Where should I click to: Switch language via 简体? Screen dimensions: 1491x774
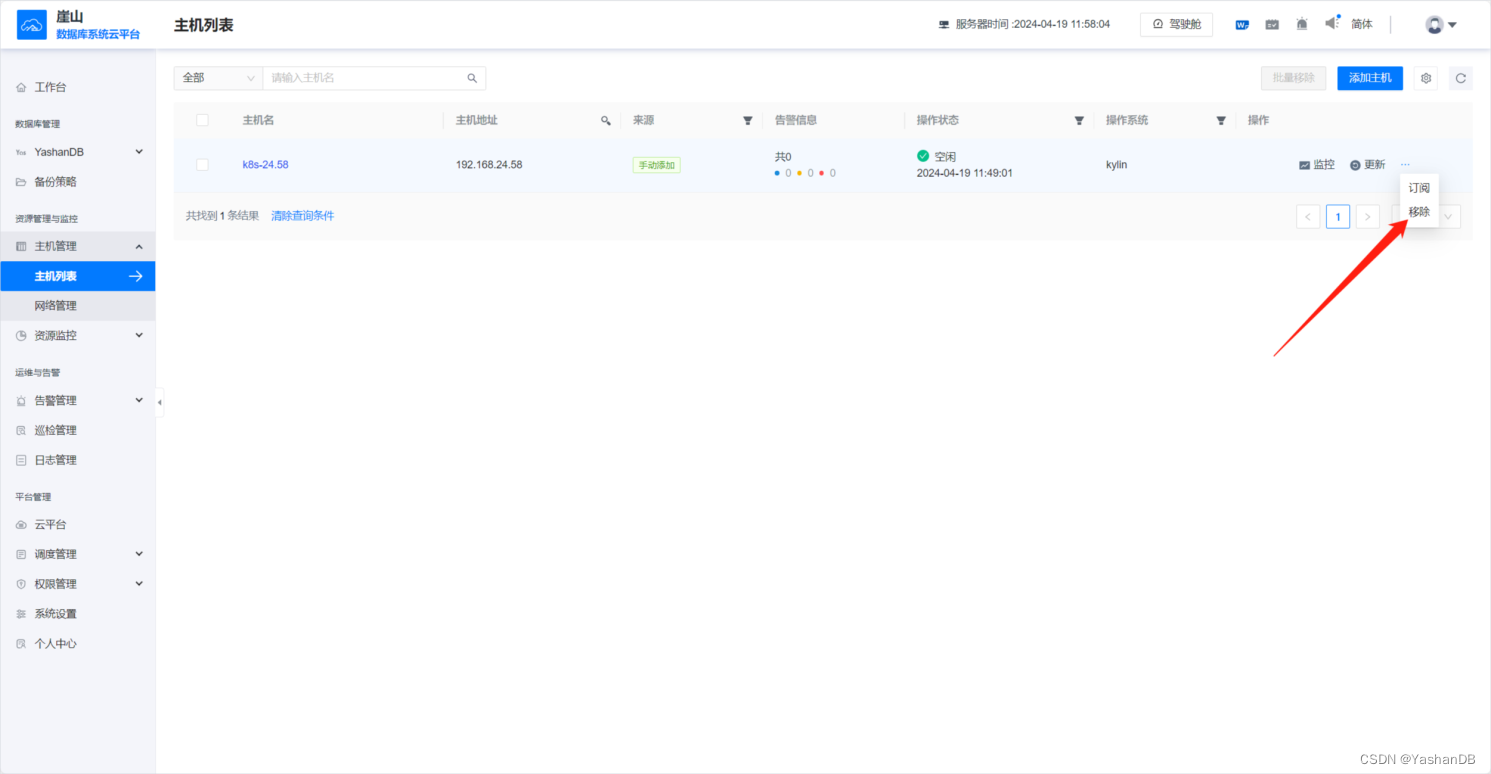click(x=1362, y=24)
